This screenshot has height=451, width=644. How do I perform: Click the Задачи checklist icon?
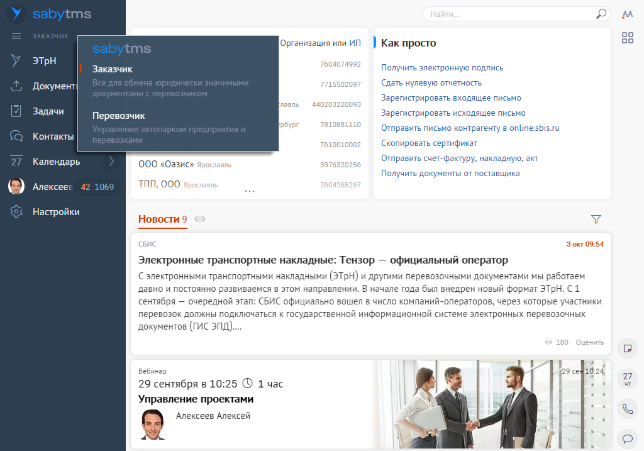click(16, 111)
